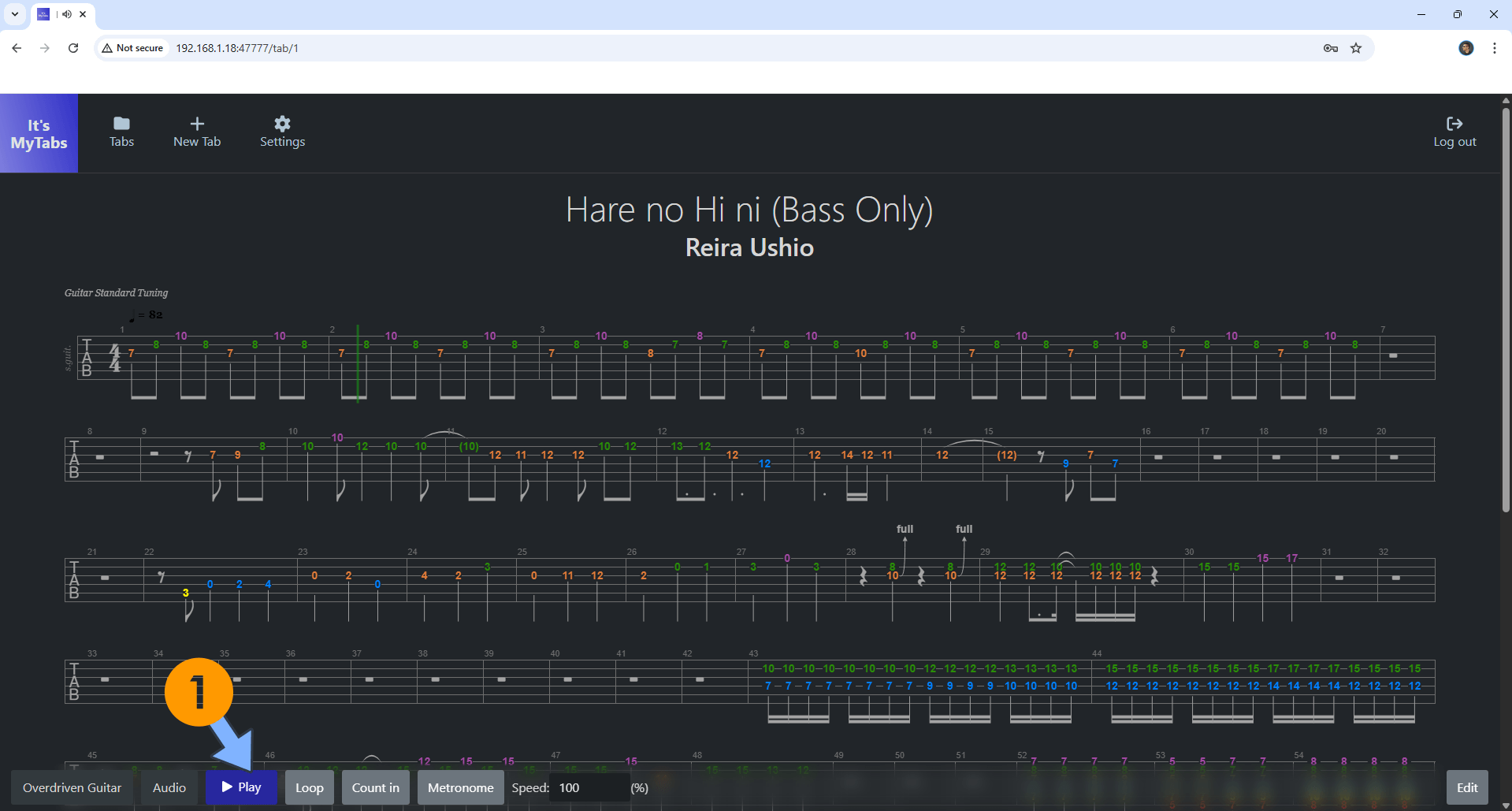Enable Count in before playback
The width and height of the screenshot is (1512, 811).
pyautogui.click(x=375, y=787)
